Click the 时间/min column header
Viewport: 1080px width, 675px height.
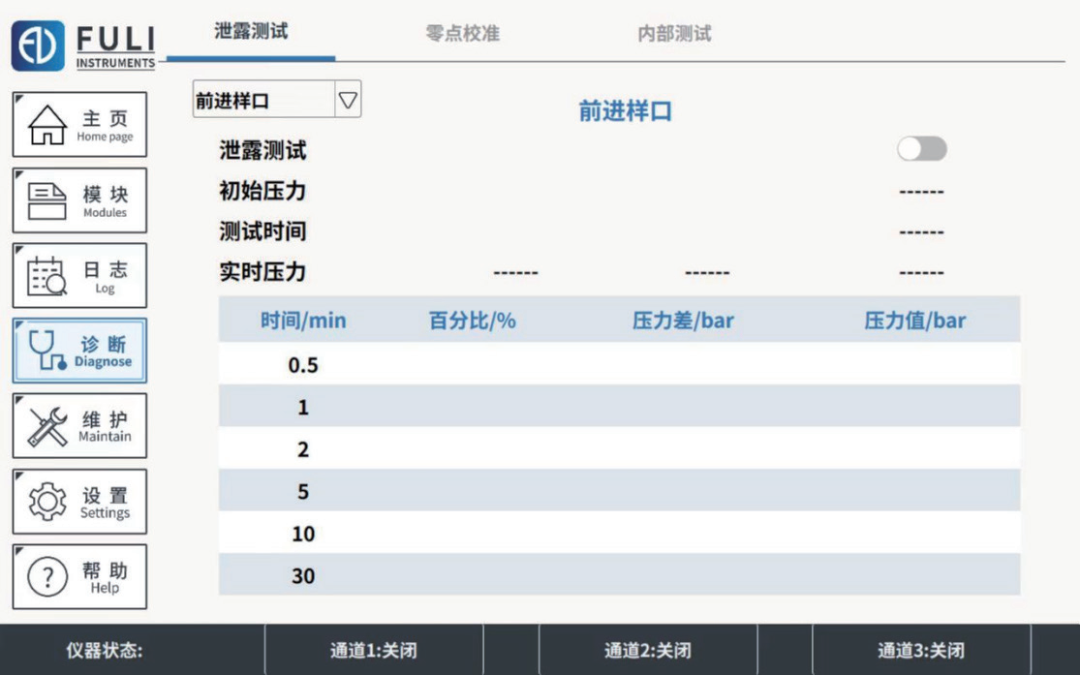[303, 320]
